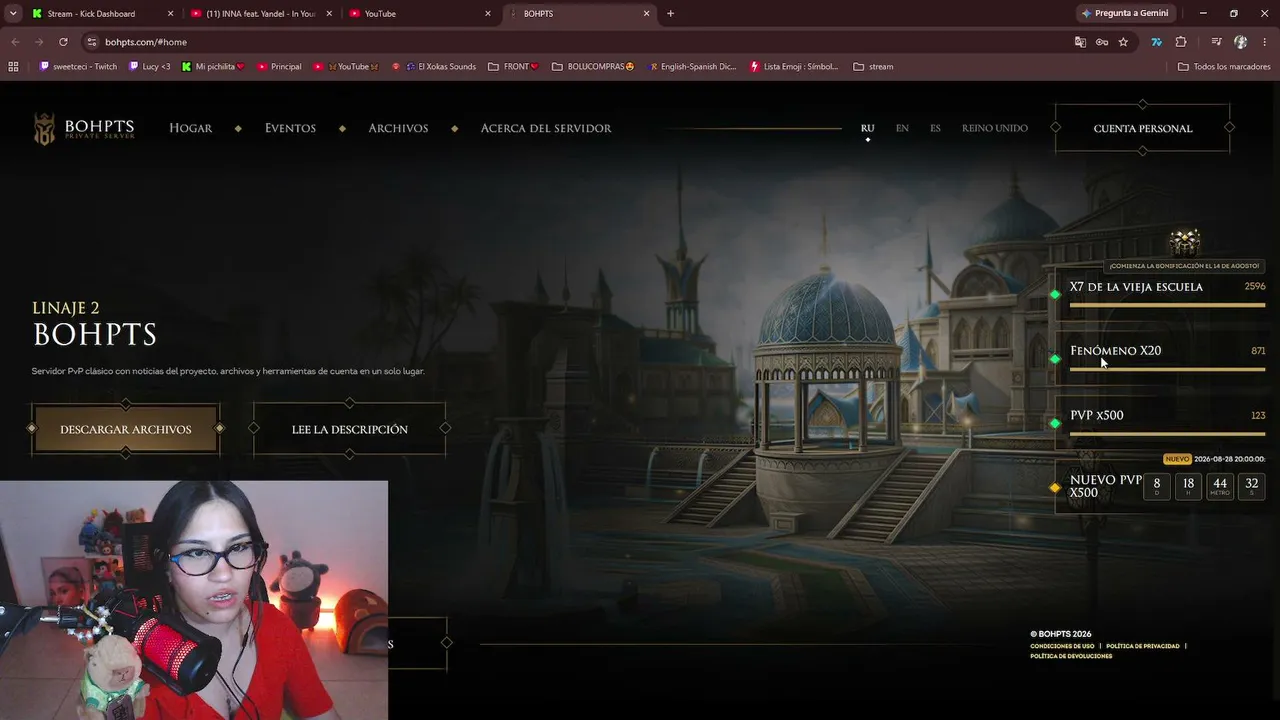Click the BOHPTS helmet logo
This screenshot has height=720, width=1280.
pos(44,129)
